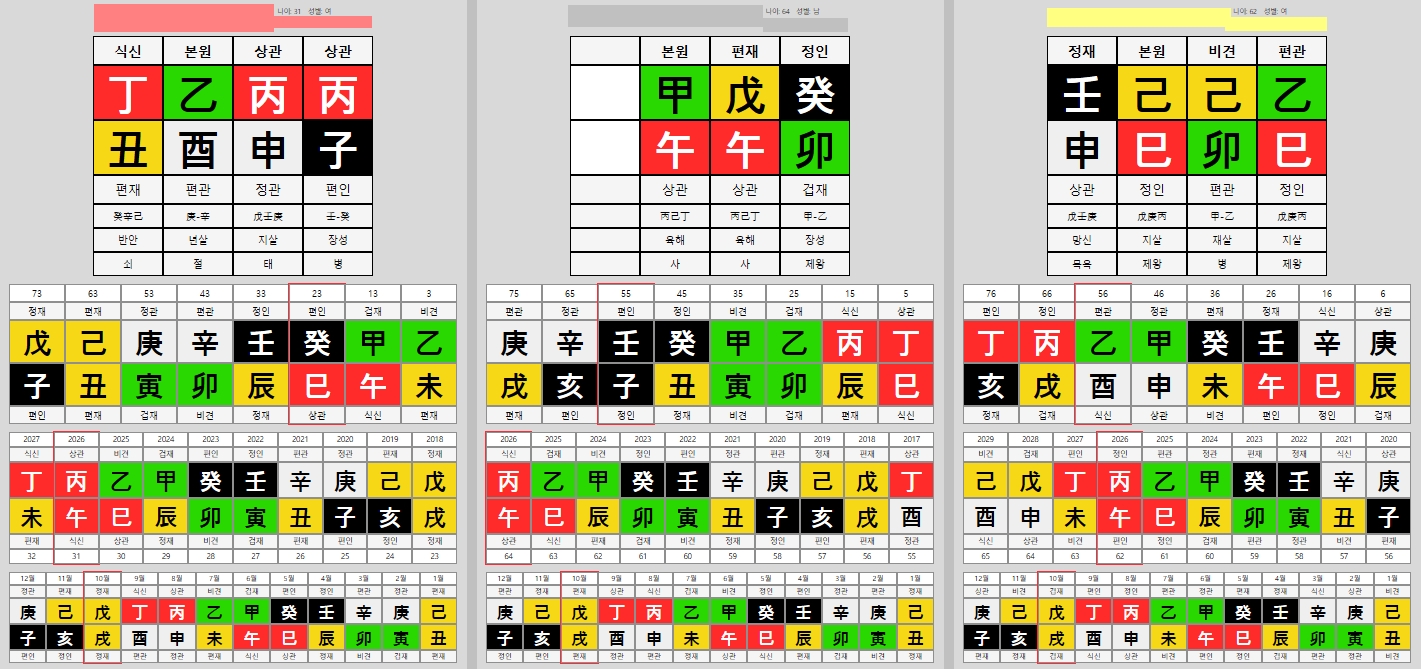Click the '목욕' cell
Screen dimensions: 1421x669
pos(1082,264)
